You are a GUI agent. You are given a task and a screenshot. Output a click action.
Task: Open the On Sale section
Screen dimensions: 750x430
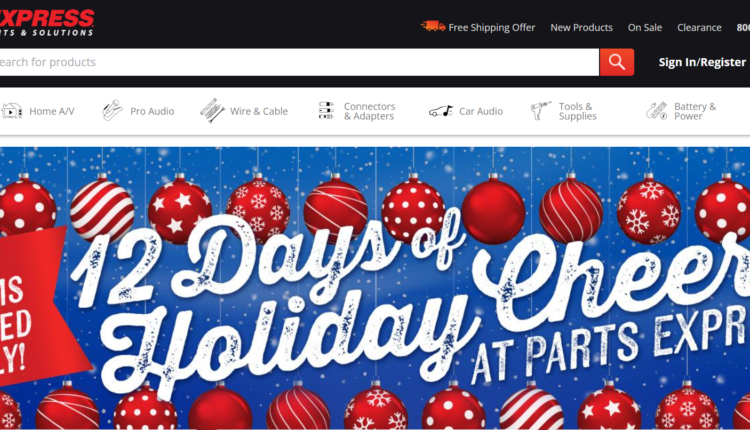pos(645,28)
